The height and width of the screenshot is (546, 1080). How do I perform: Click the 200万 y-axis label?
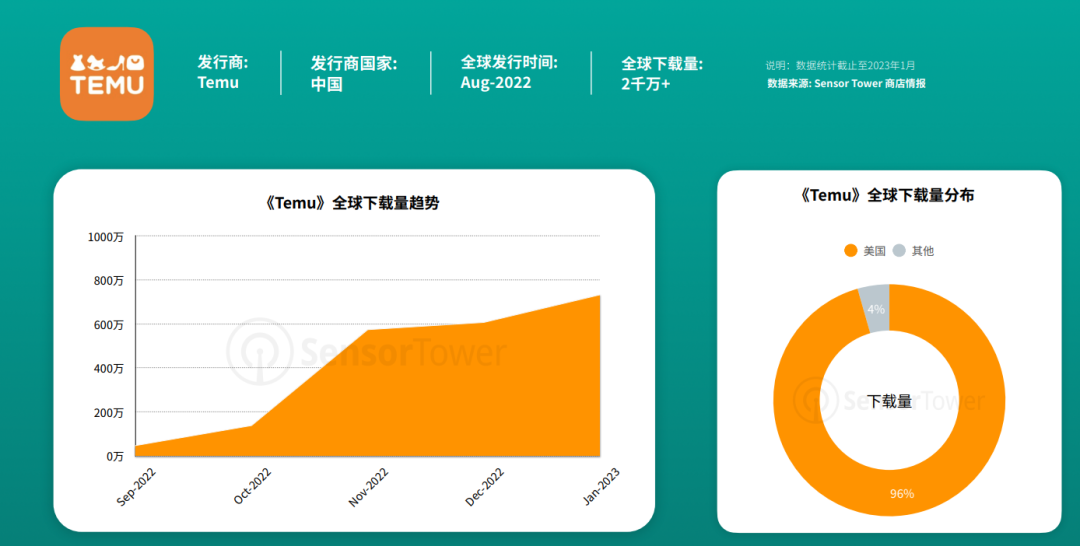point(108,413)
